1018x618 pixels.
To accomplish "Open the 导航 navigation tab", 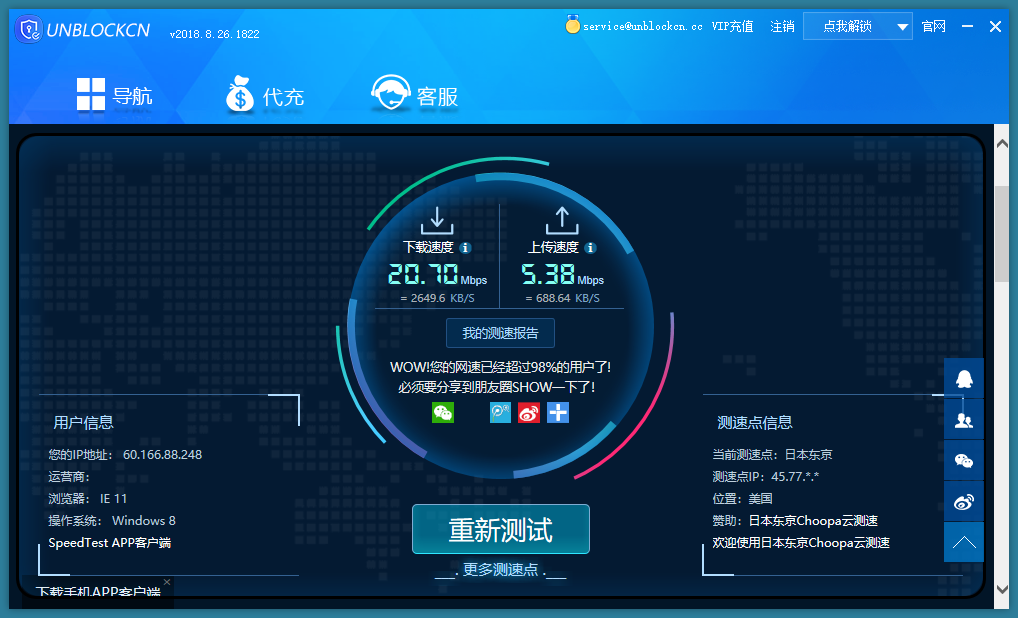I will pyautogui.click(x=114, y=96).
